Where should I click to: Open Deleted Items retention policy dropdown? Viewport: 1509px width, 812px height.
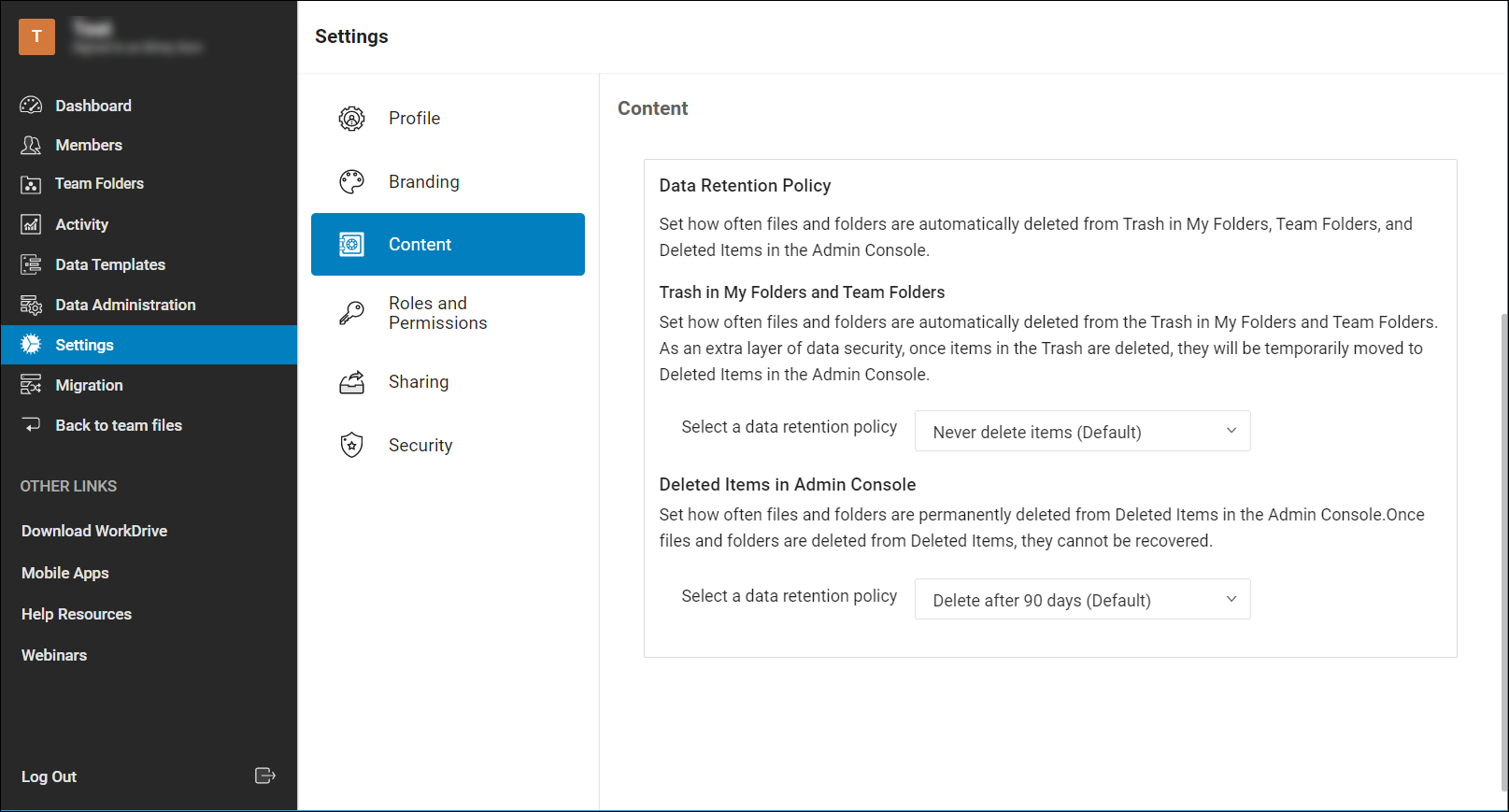1081,600
